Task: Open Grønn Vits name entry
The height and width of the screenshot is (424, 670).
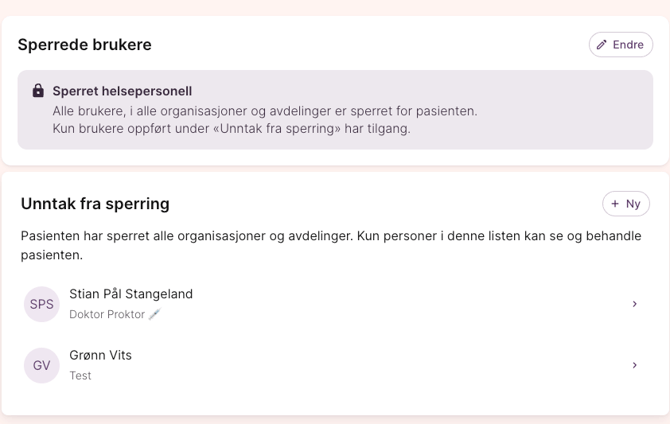Action: pos(100,355)
